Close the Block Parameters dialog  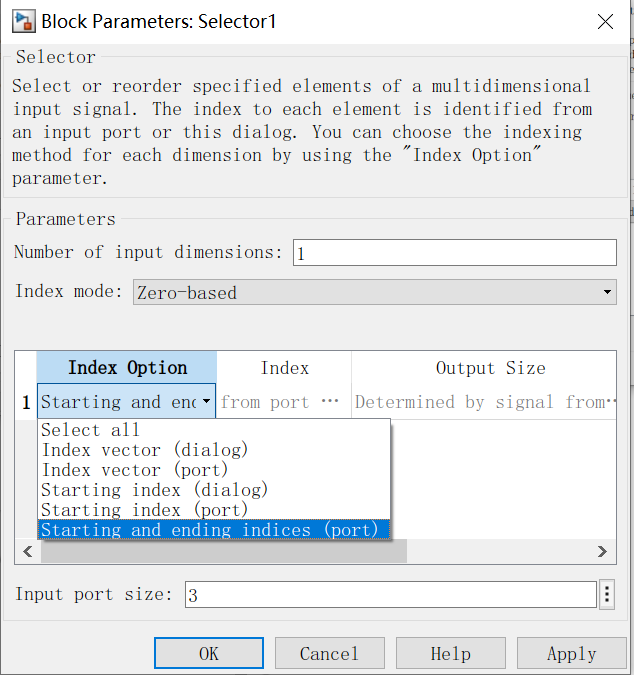coord(605,21)
